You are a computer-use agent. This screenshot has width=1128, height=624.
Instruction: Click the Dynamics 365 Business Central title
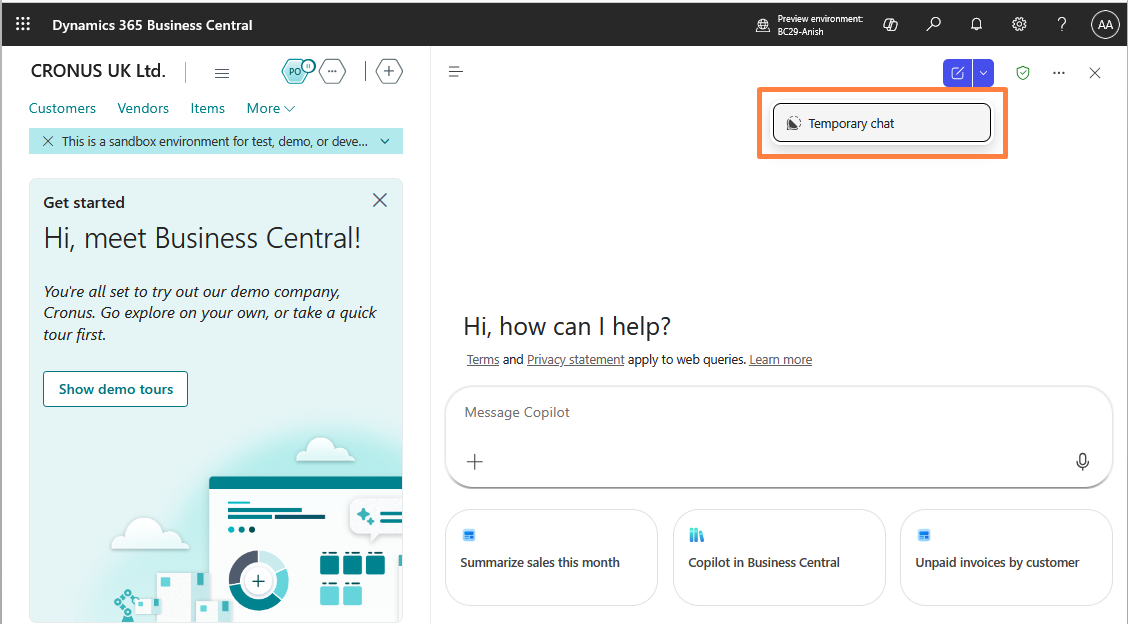coord(153,25)
